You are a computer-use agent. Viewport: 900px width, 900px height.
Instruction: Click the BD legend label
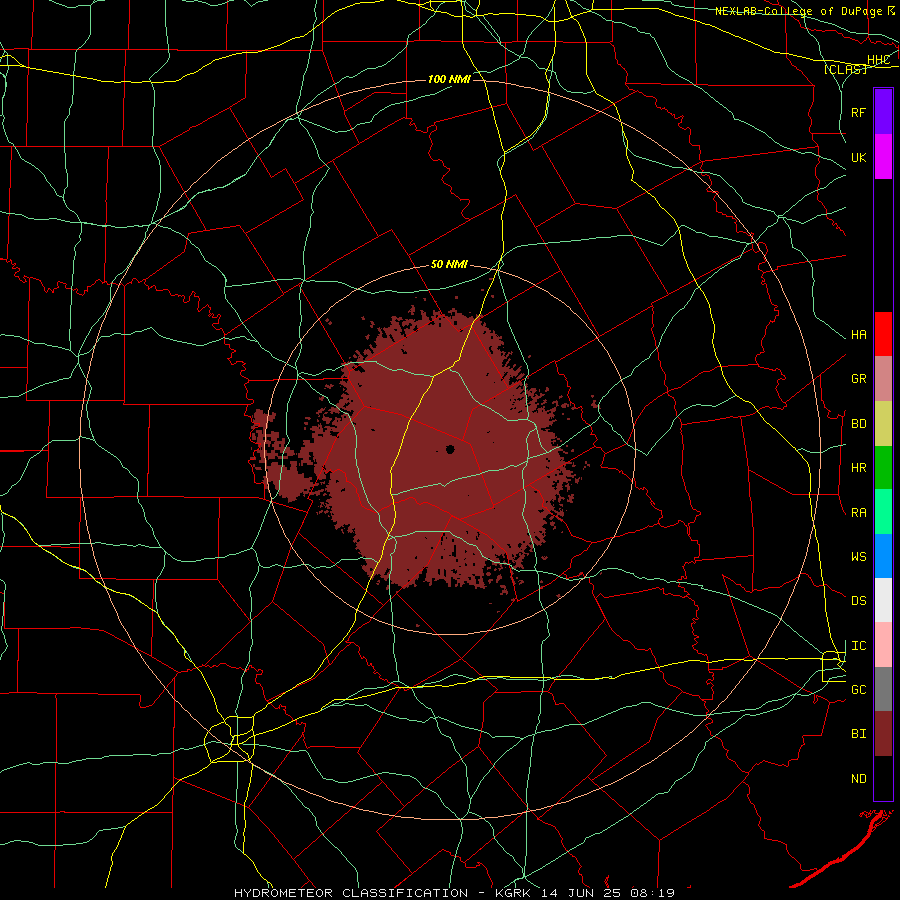859,424
